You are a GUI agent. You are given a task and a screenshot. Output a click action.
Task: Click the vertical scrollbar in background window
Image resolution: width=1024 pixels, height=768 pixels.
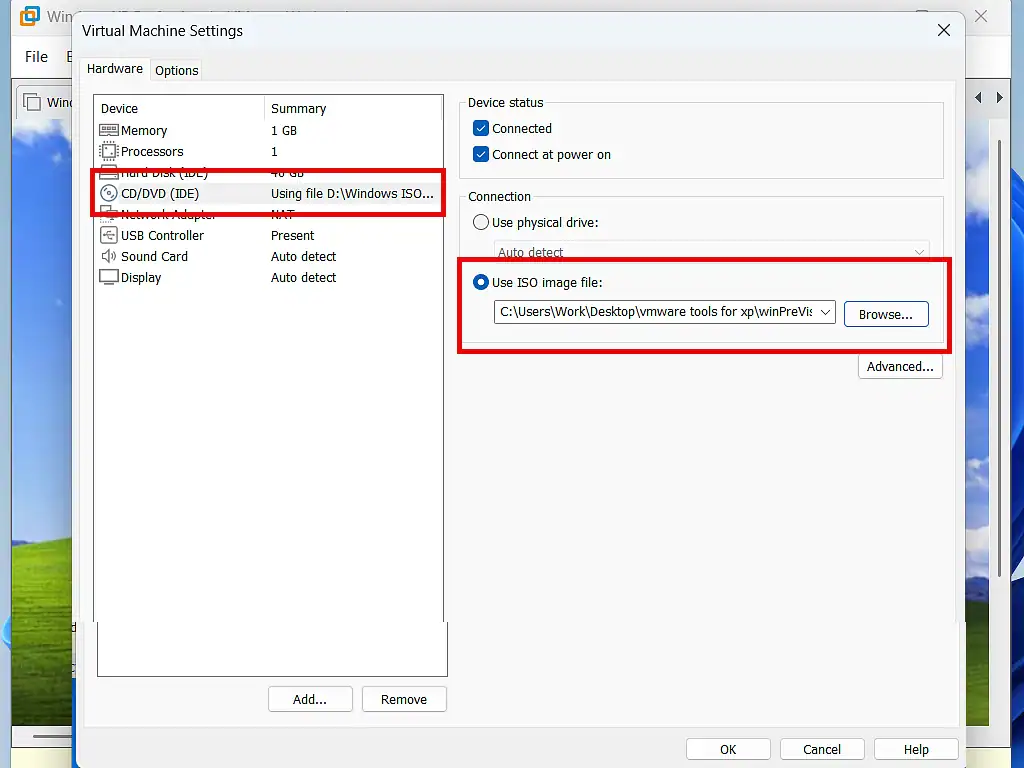click(999, 359)
